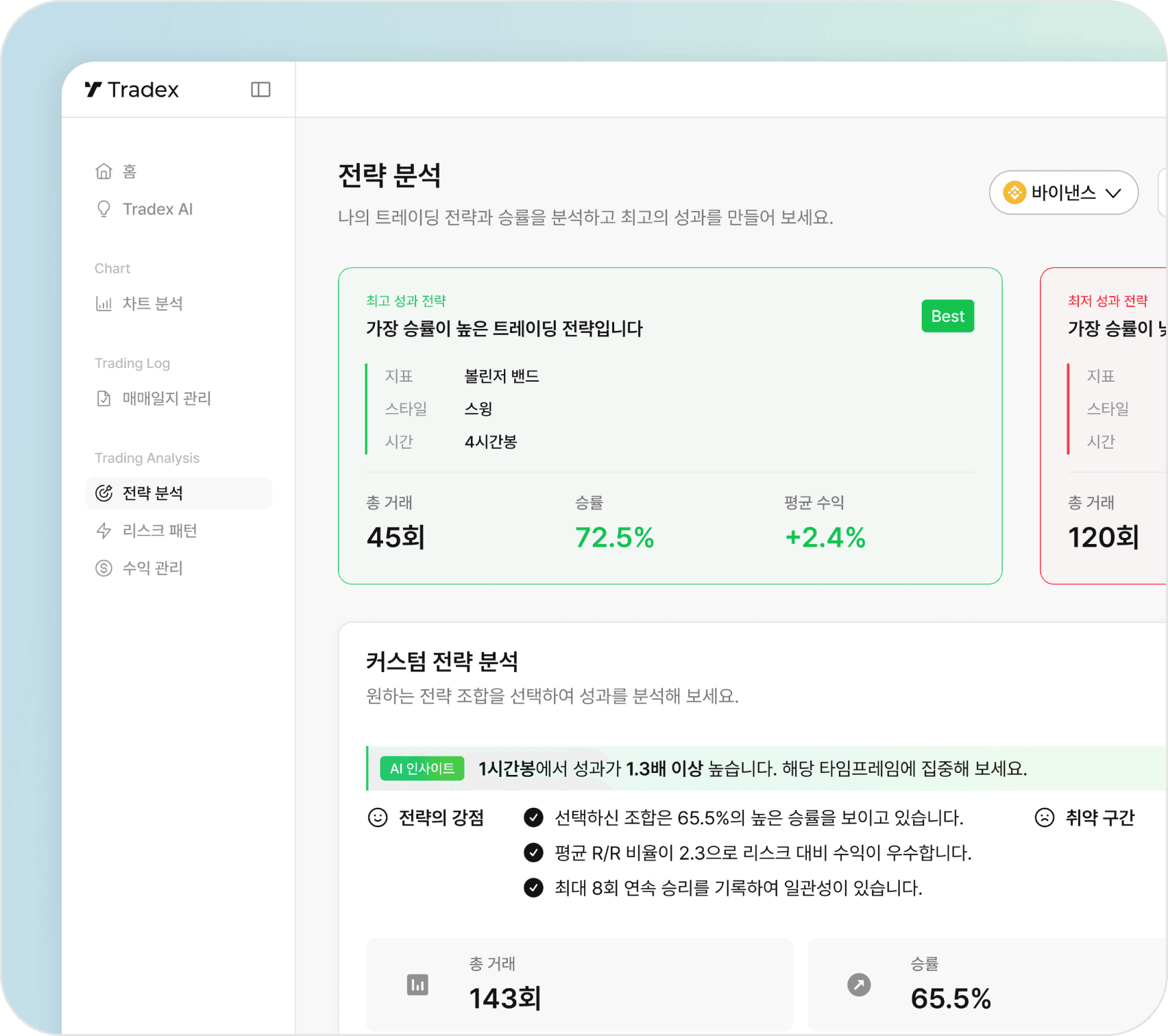Click the check icon for 최대 8회 연속 승리 line
1168x1036 pixels.
coord(533,888)
